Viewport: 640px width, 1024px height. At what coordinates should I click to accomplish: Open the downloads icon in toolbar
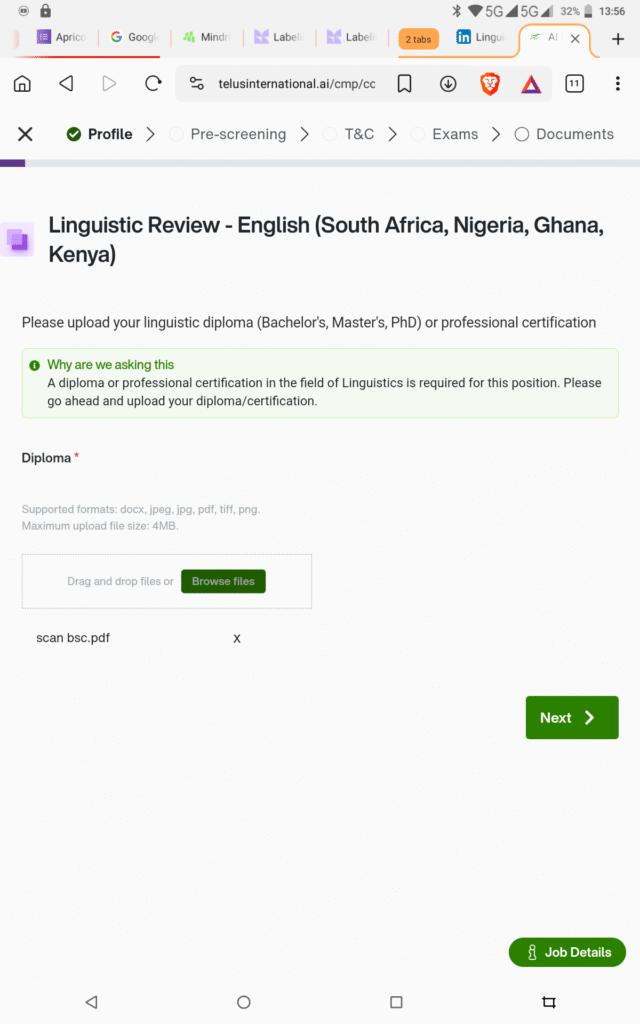coord(448,84)
